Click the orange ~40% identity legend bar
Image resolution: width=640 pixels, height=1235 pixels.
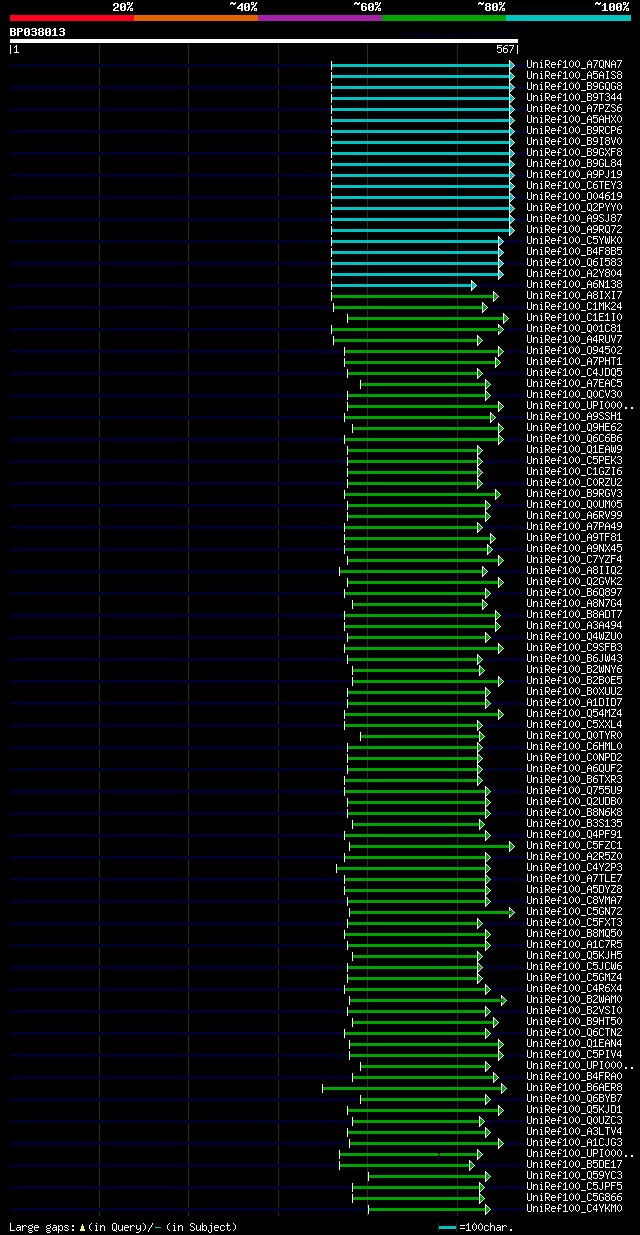click(x=195, y=17)
